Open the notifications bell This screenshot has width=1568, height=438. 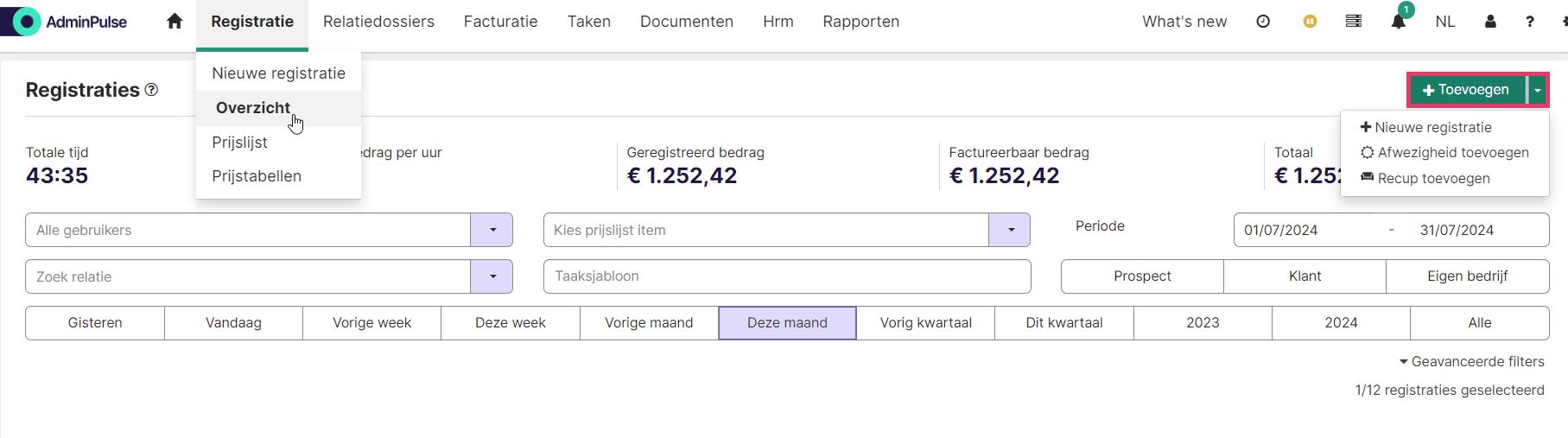click(1399, 22)
